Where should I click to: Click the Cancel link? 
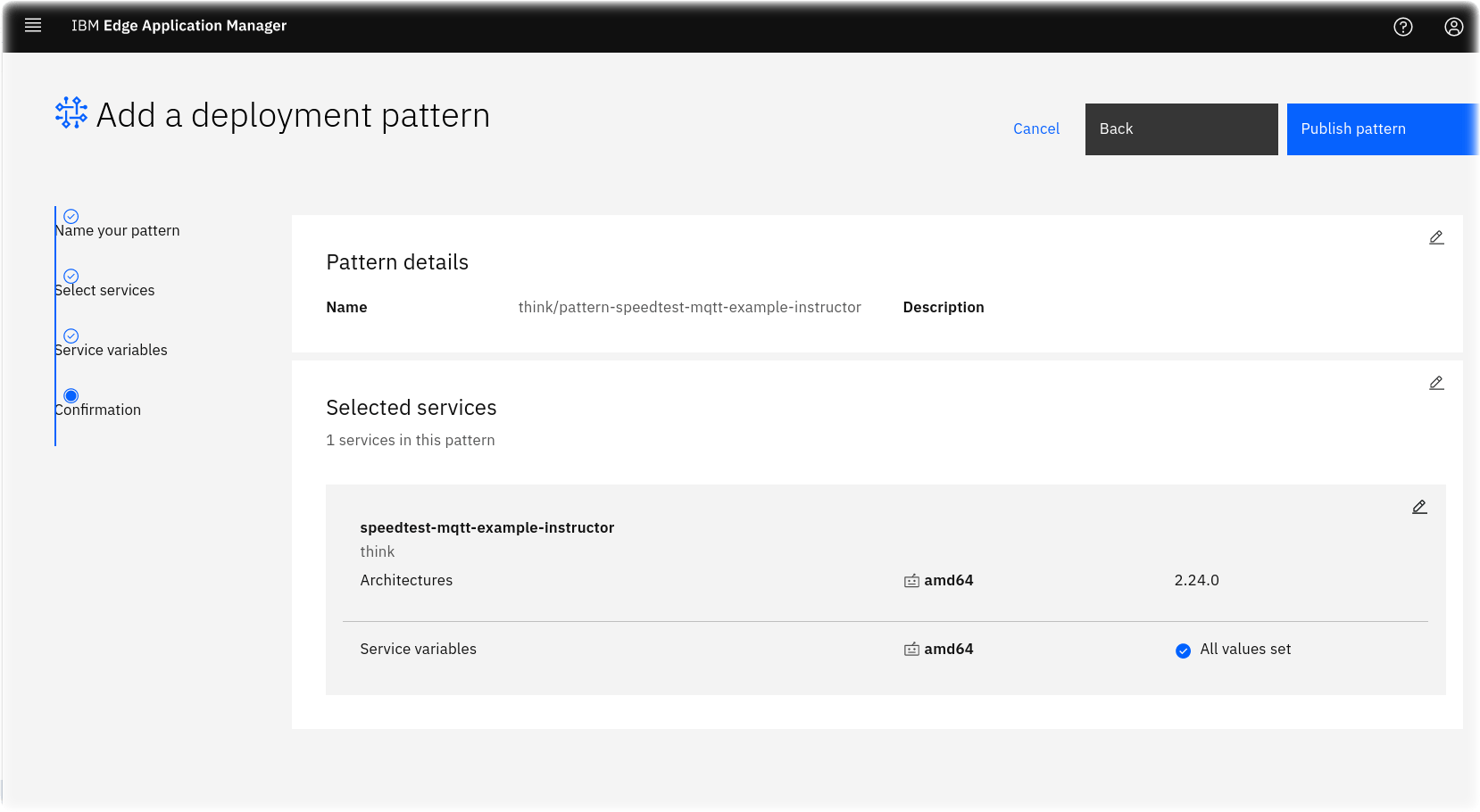click(1035, 128)
